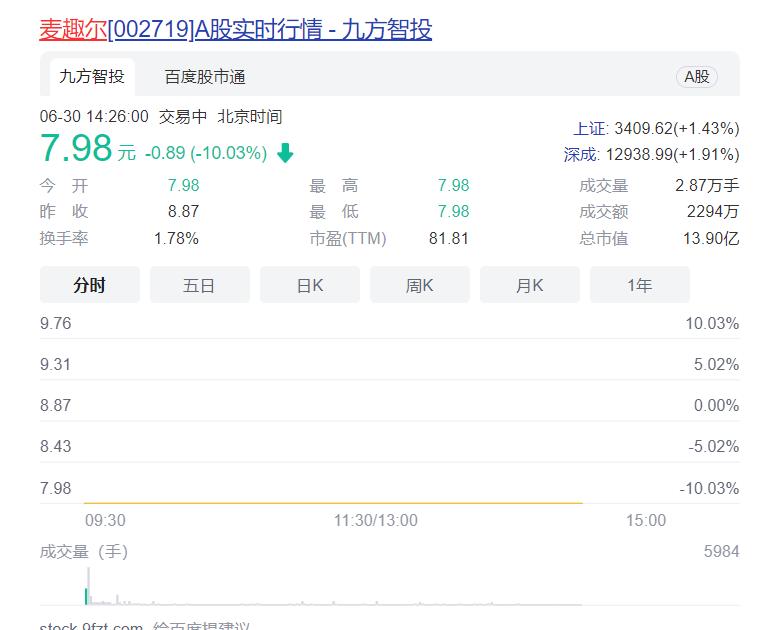Screen dimensions: 757x630
Task: Select the 九方智投 tab
Action: (x=92, y=77)
